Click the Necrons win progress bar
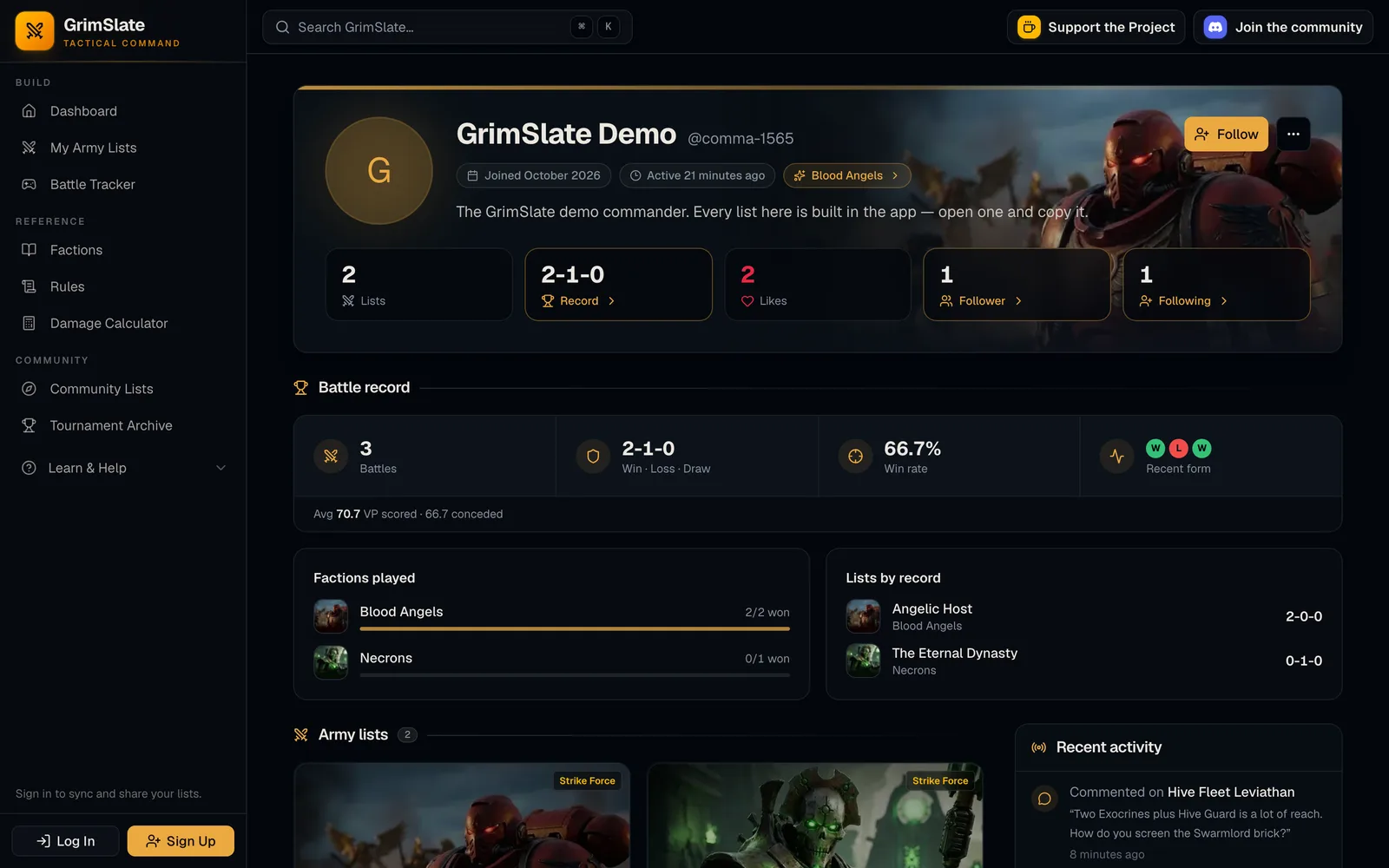1389x868 pixels. tap(575, 674)
